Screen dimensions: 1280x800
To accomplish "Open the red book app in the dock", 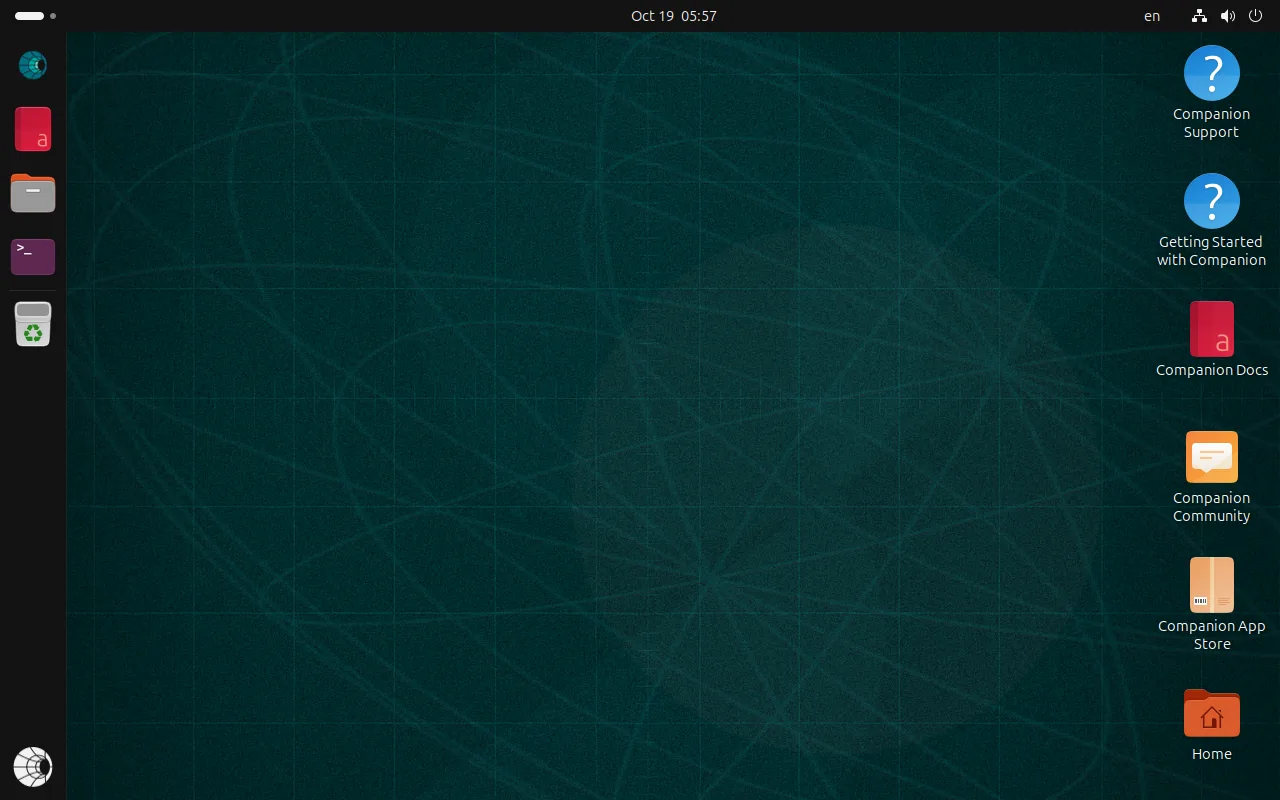I will point(33,129).
